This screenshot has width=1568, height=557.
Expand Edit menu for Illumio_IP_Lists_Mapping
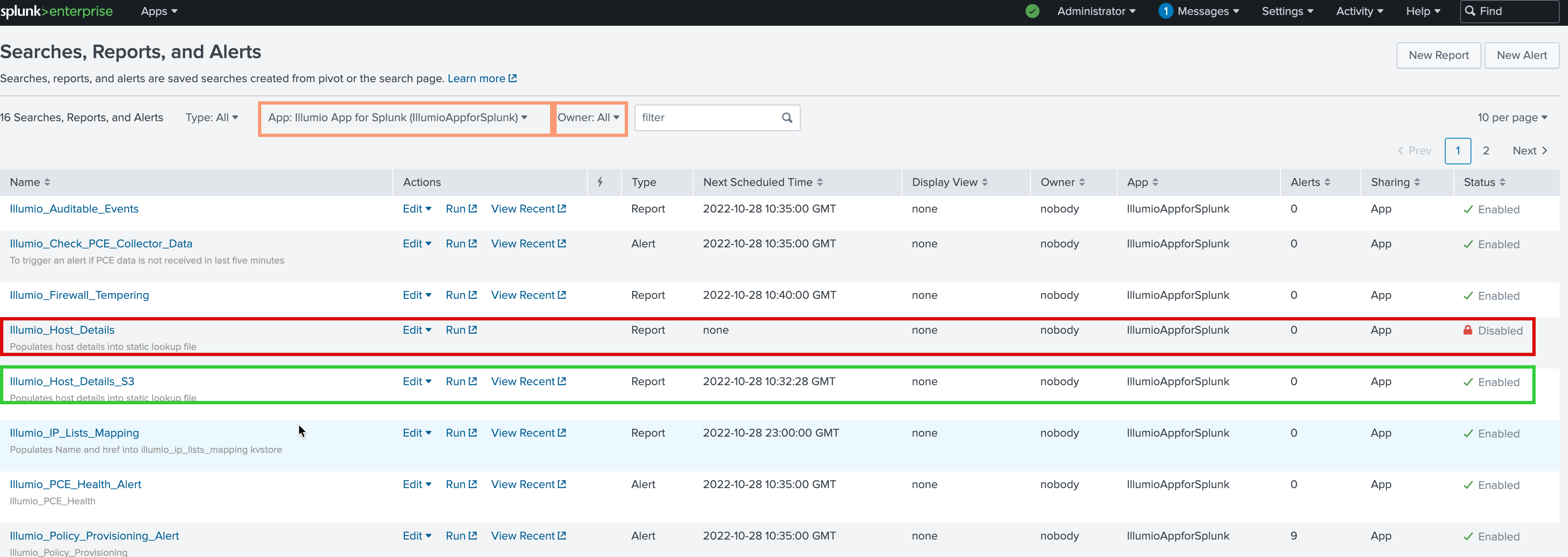click(417, 433)
